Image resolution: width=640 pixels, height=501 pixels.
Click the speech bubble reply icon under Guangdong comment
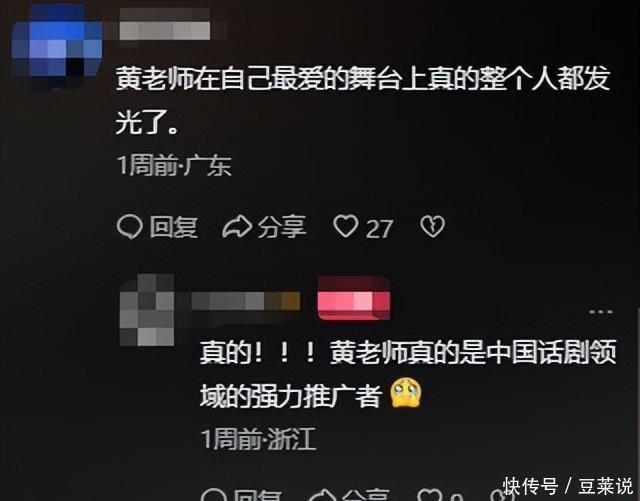point(130,227)
